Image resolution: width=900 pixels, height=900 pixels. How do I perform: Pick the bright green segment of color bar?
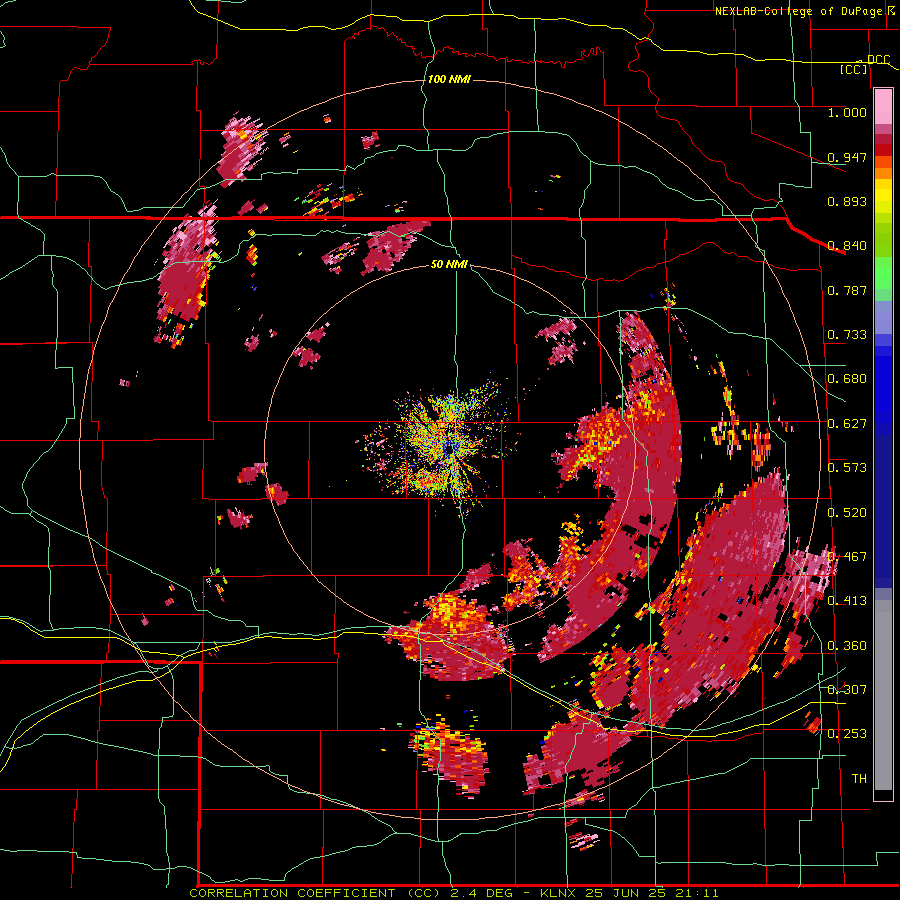coord(883,274)
